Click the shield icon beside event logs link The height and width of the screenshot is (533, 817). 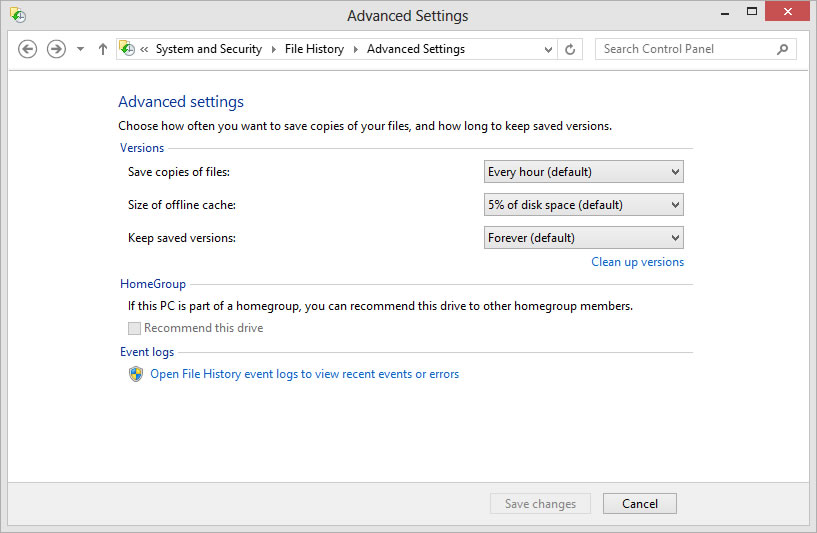pyautogui.click(x=136, y=374)
